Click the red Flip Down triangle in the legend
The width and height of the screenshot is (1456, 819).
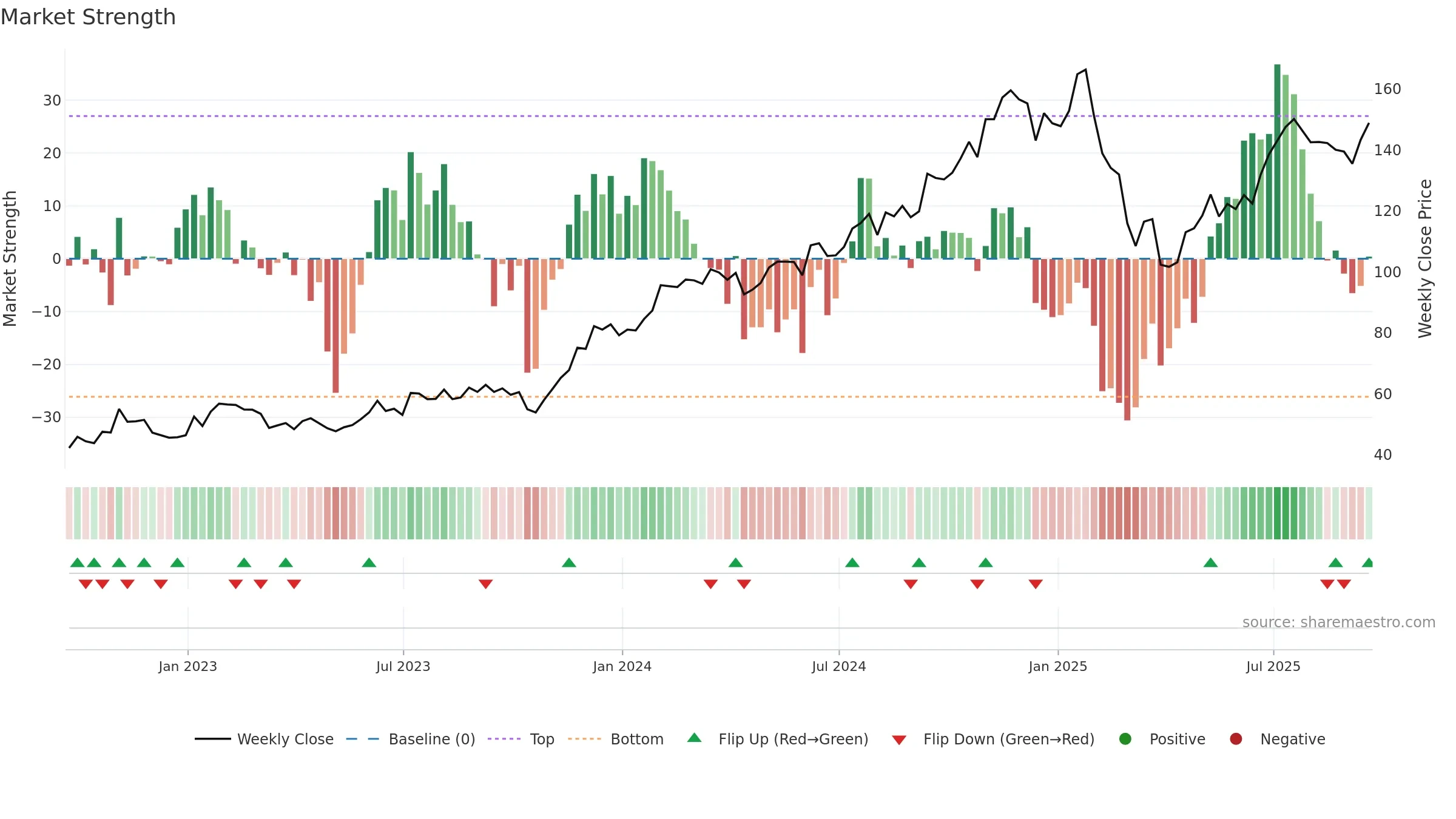(899, 740)
